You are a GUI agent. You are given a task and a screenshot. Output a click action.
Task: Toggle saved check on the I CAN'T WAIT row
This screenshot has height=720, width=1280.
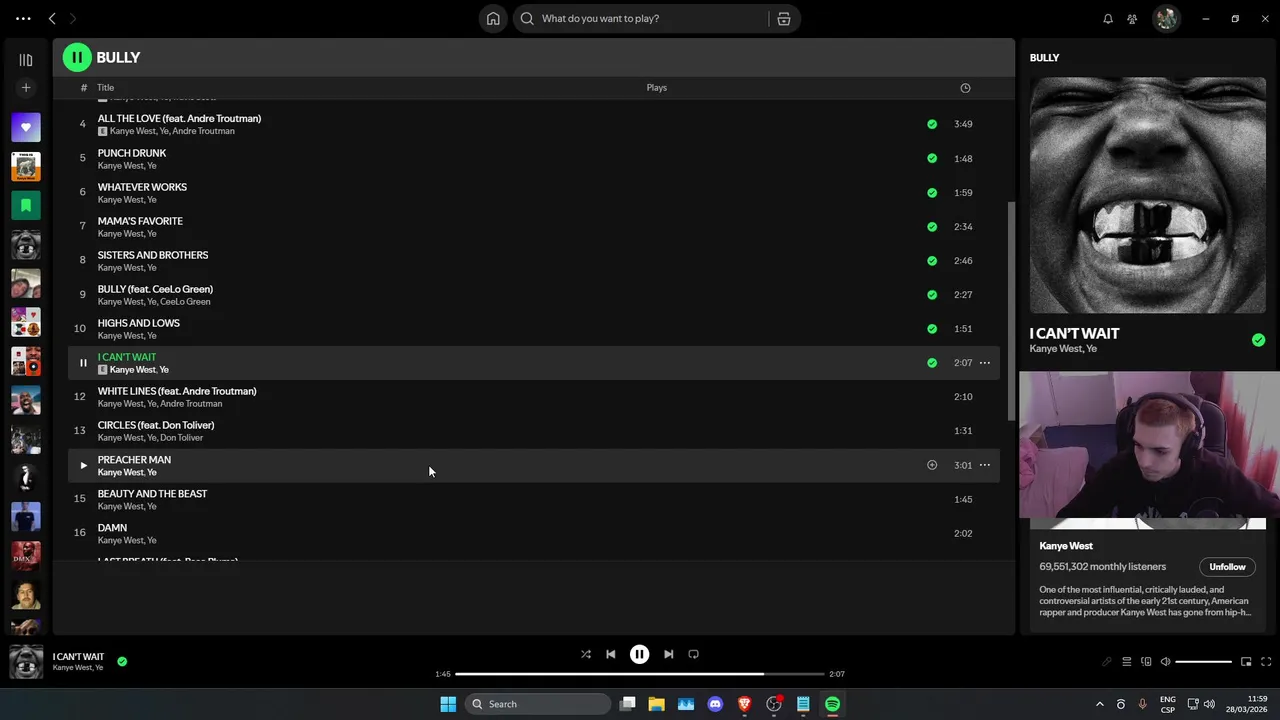(x=932, y=362)
